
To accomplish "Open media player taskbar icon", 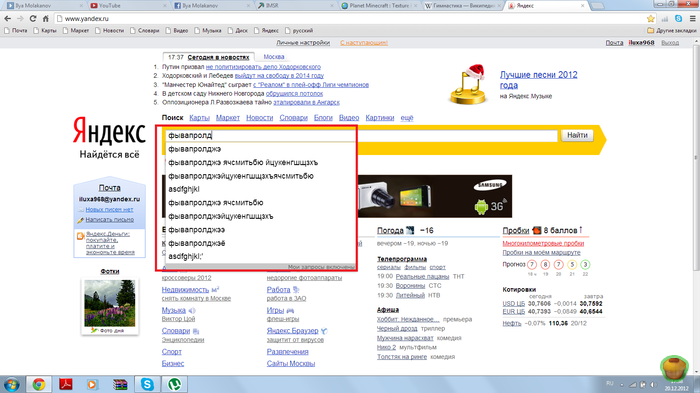I will click(x=92, y=384).
